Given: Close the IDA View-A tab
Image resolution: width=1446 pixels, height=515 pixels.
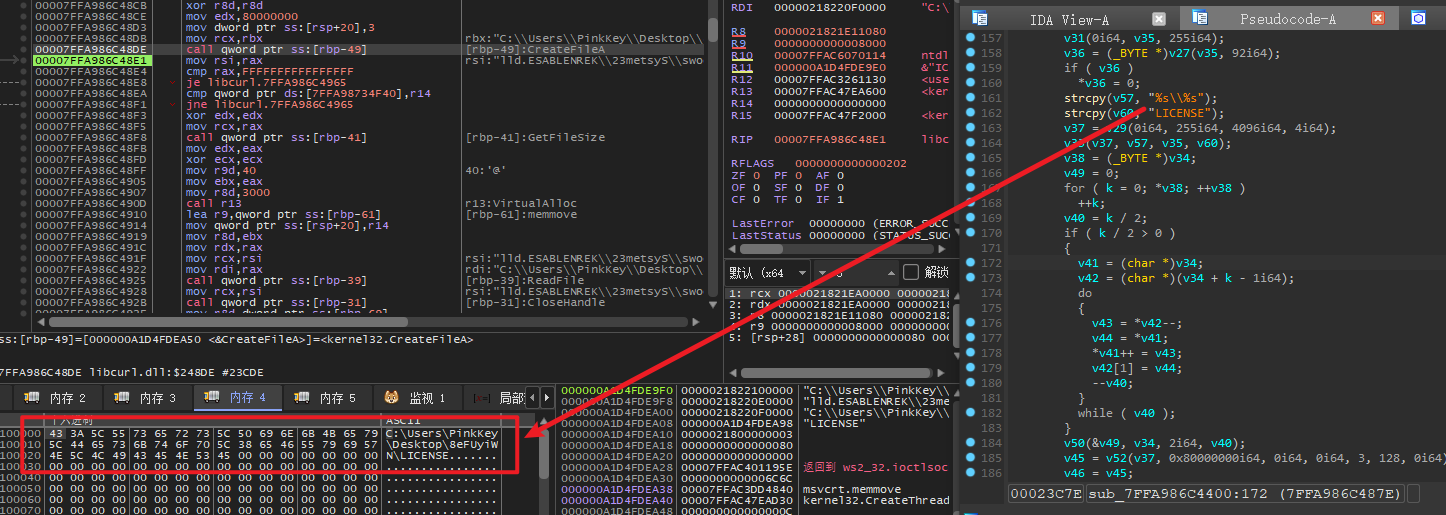Looking at the screenshot, I should [x=1158, y=19].
